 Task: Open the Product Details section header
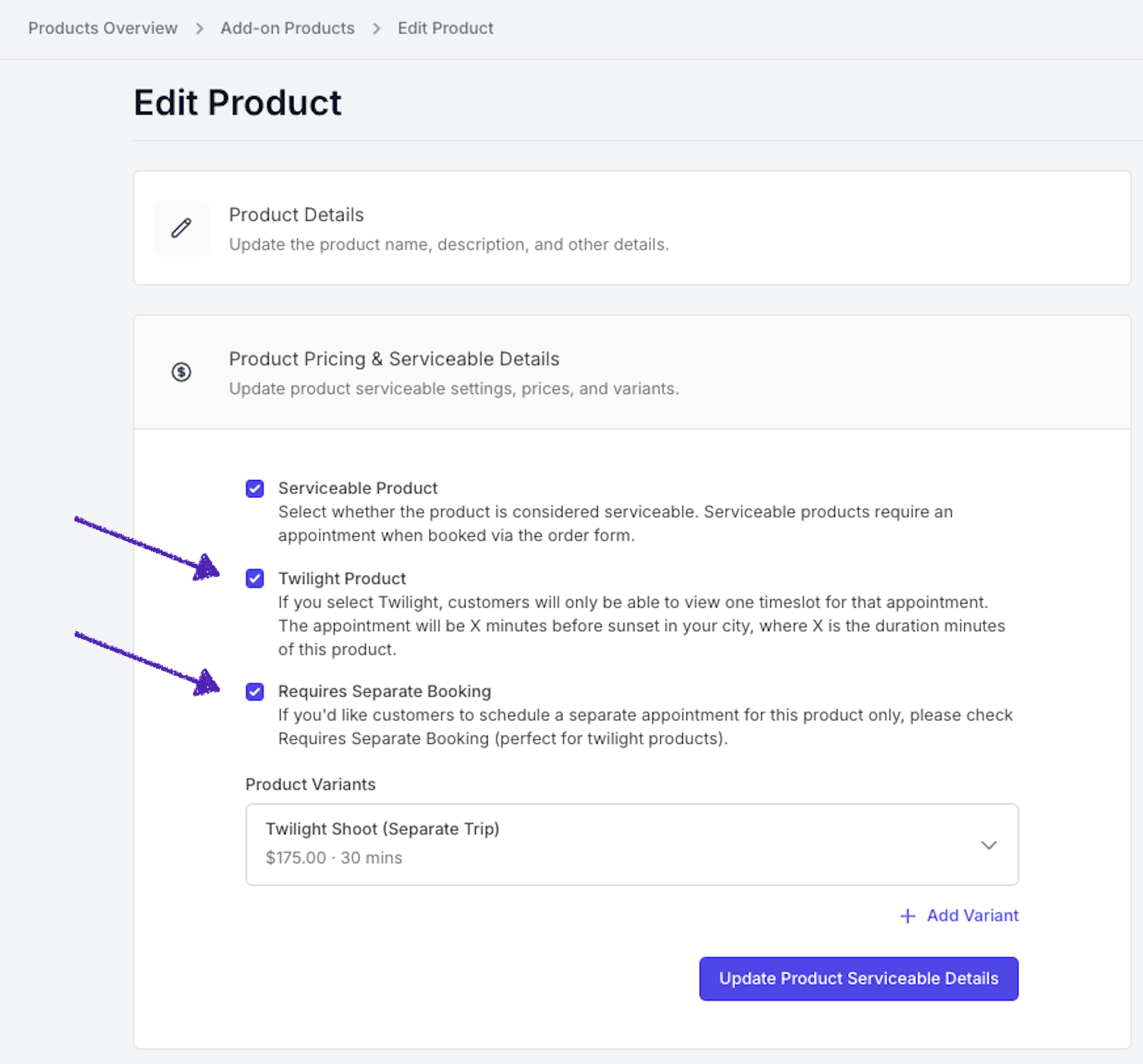[296, 215]
